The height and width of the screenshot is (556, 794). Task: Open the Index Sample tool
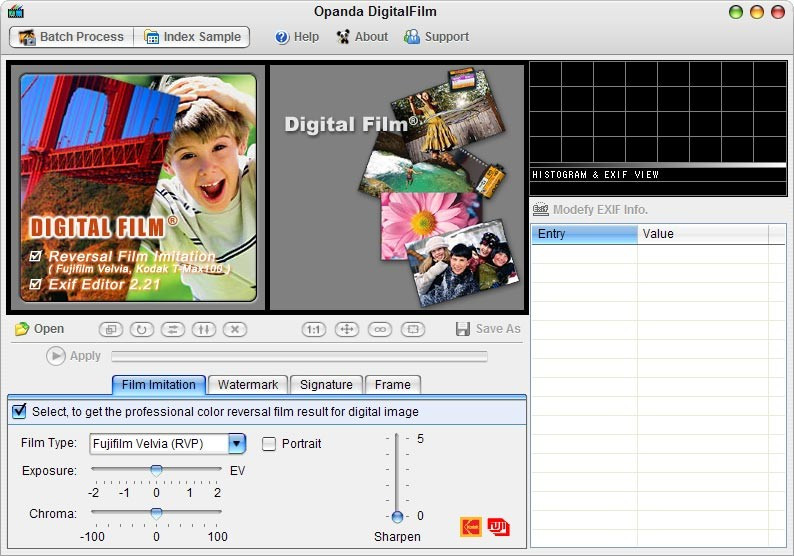tap(192, 37)
